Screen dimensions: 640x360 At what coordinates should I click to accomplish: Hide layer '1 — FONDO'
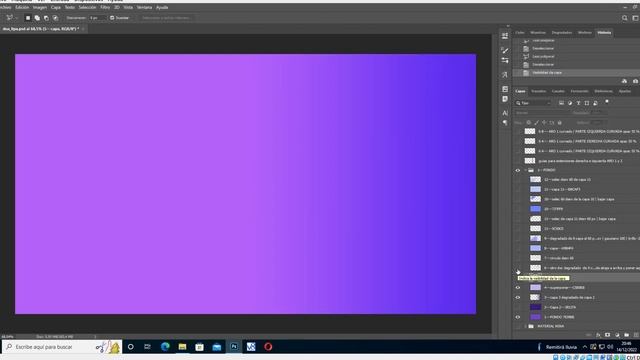[x=518, y=317]
